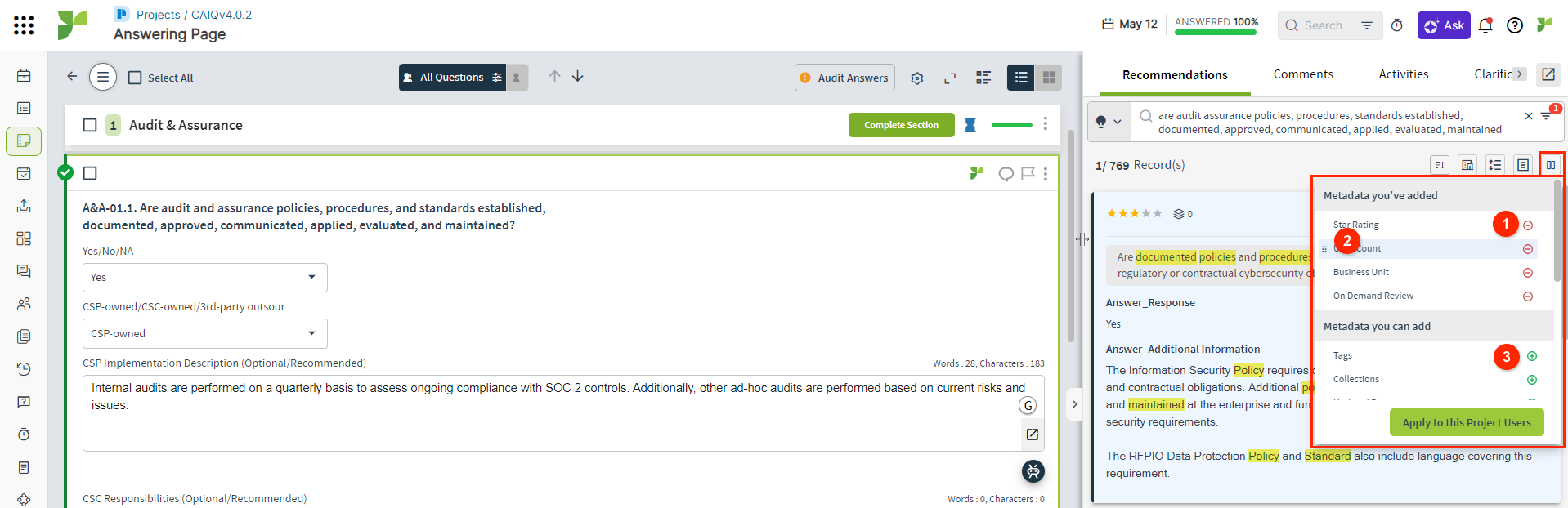Image resolution: width=1568 pixels, height=508 pixels.
Task: Collapse the right panel chevron
Action: pyautogui.click(x=1075, y=404)
